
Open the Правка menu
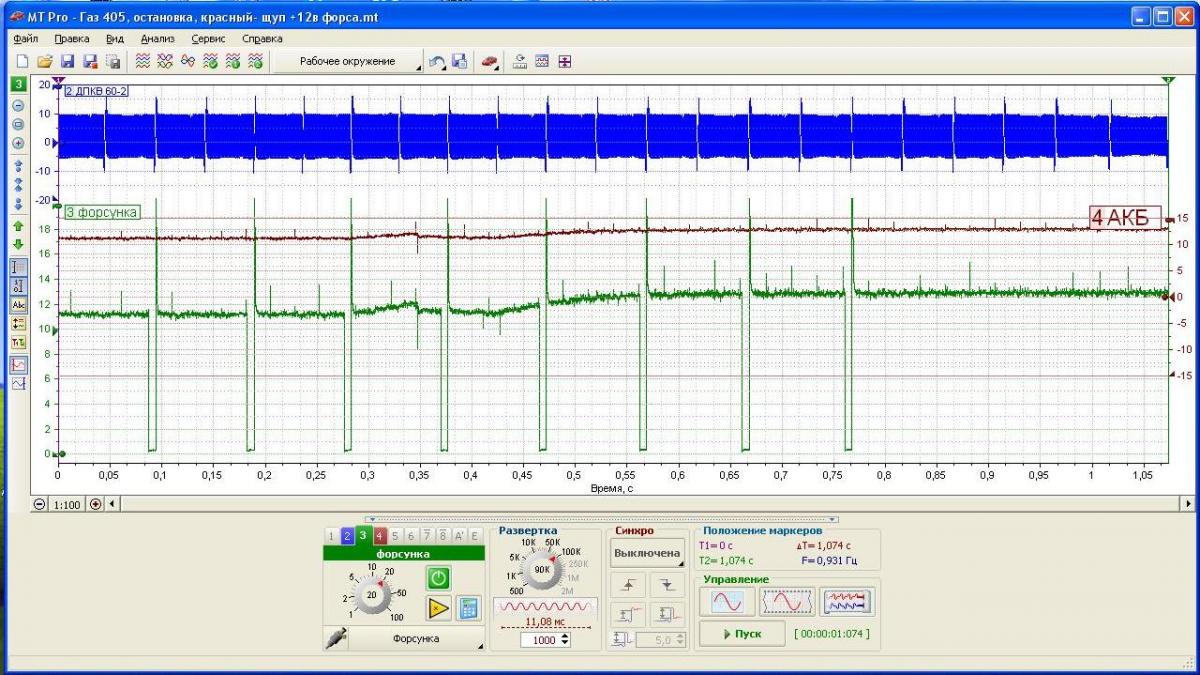coord(72,38)
